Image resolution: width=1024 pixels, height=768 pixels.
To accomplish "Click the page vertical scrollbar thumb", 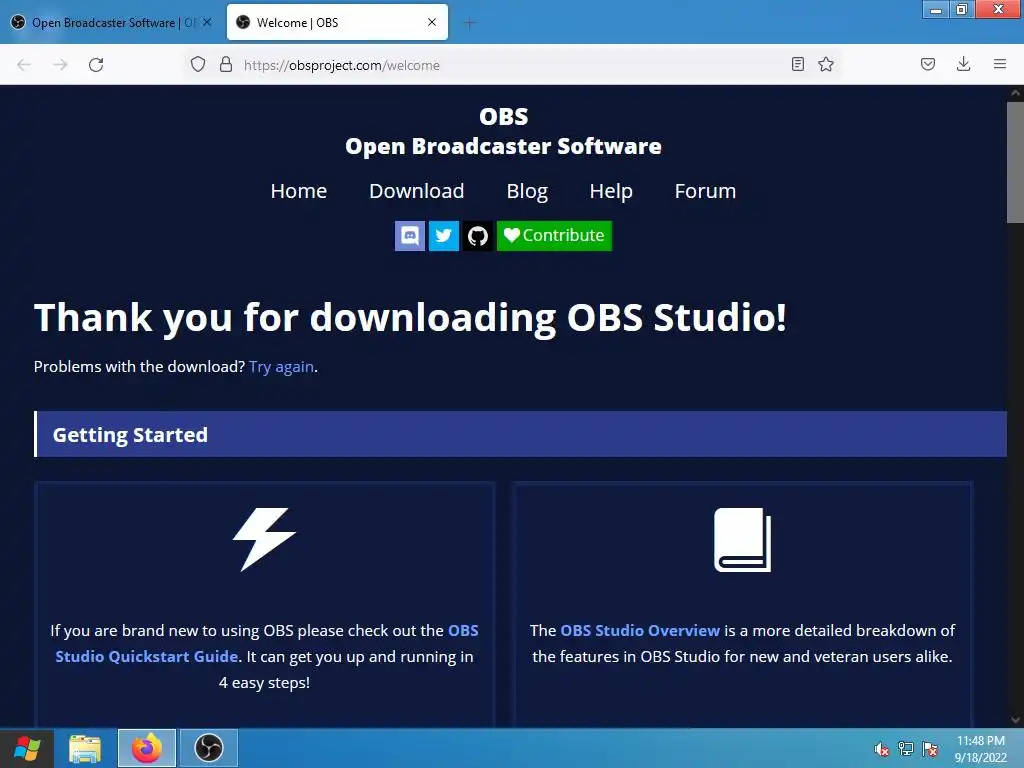I will click(x=1016, y=163).
